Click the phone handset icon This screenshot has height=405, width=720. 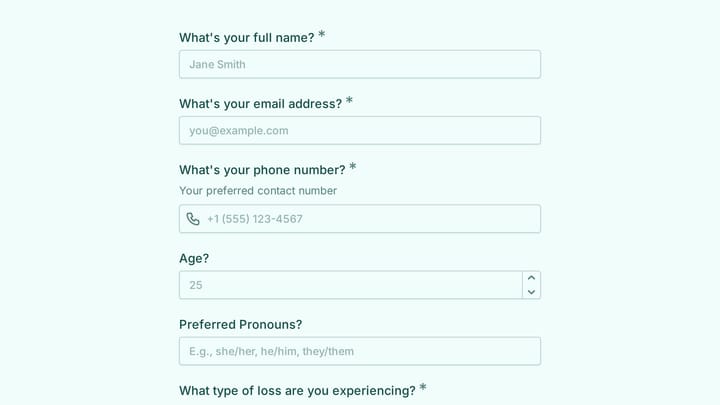(x=193, y=219)
